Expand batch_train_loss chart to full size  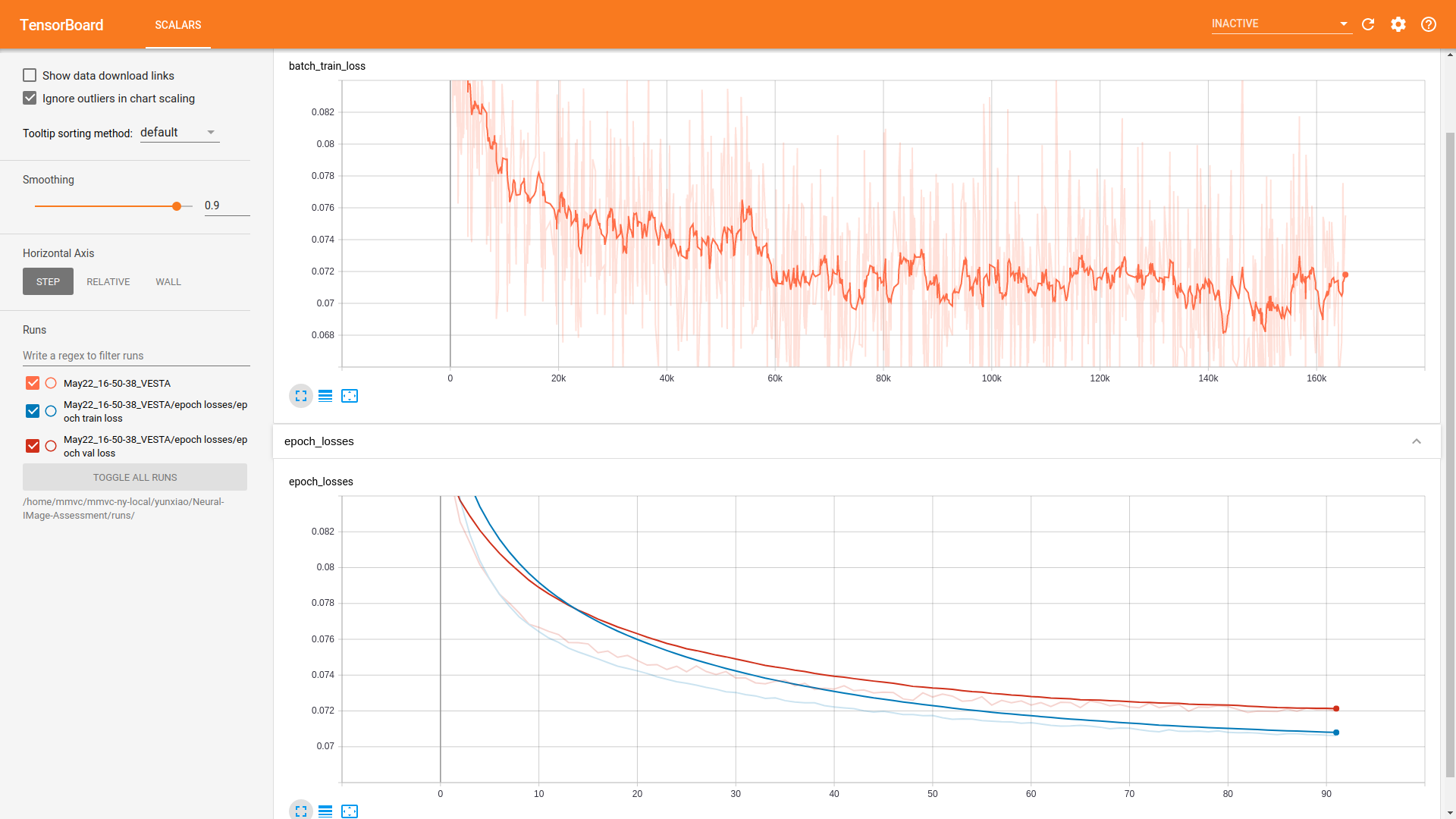pos(301,396)
